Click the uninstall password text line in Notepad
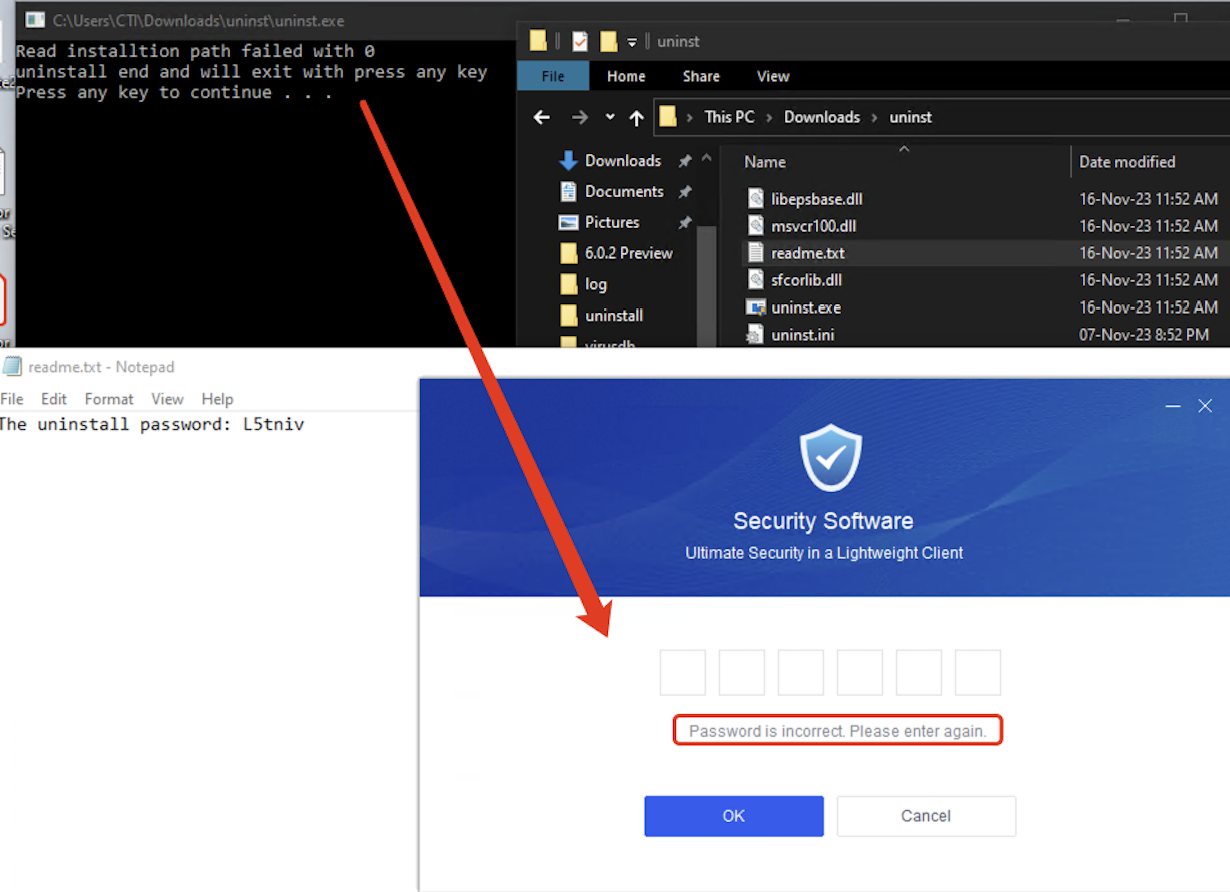The image size is (1230, 892). (x=152, y=424)
